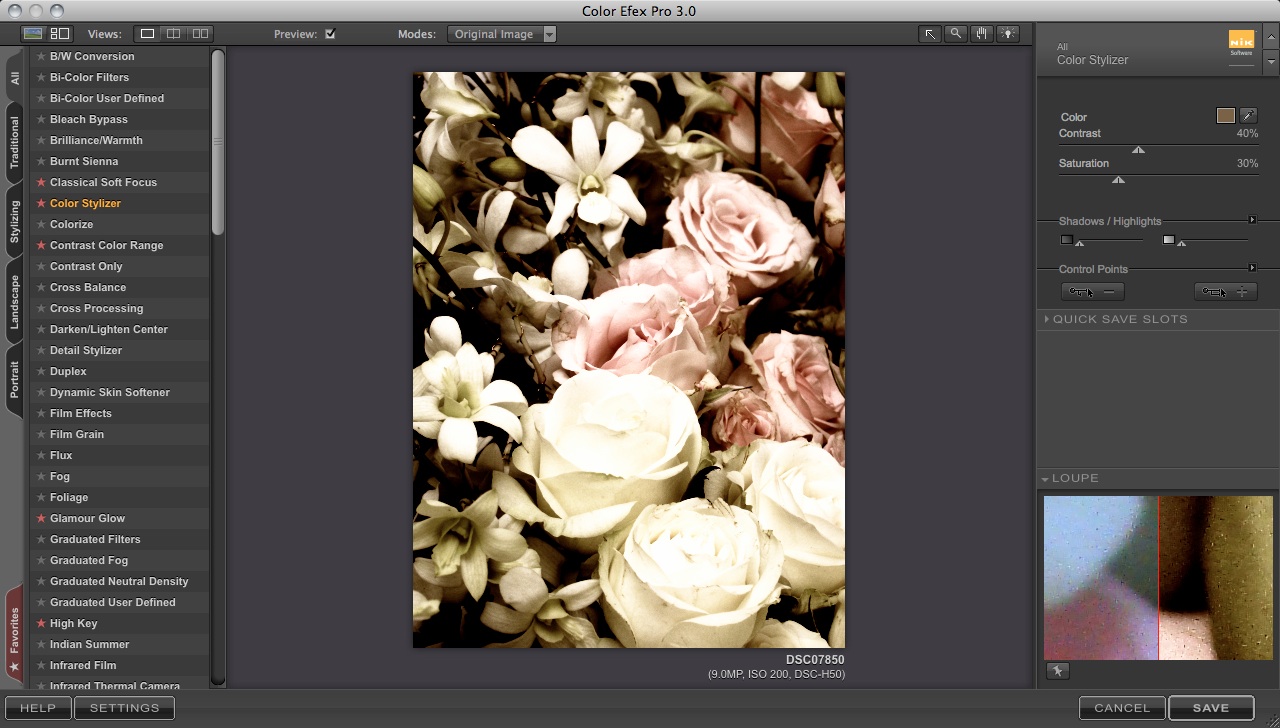Open the Settings dialog button

click(x=124, y=708)
